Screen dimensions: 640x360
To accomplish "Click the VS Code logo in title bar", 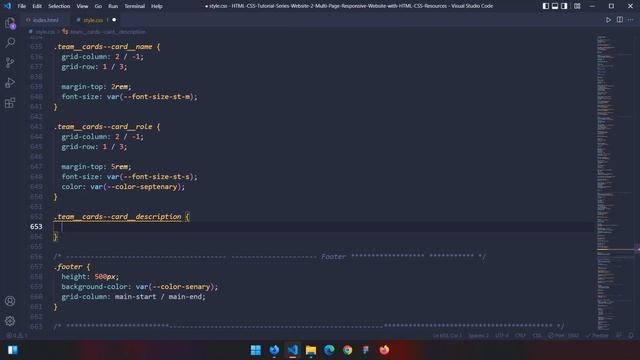I will [7, 6].
